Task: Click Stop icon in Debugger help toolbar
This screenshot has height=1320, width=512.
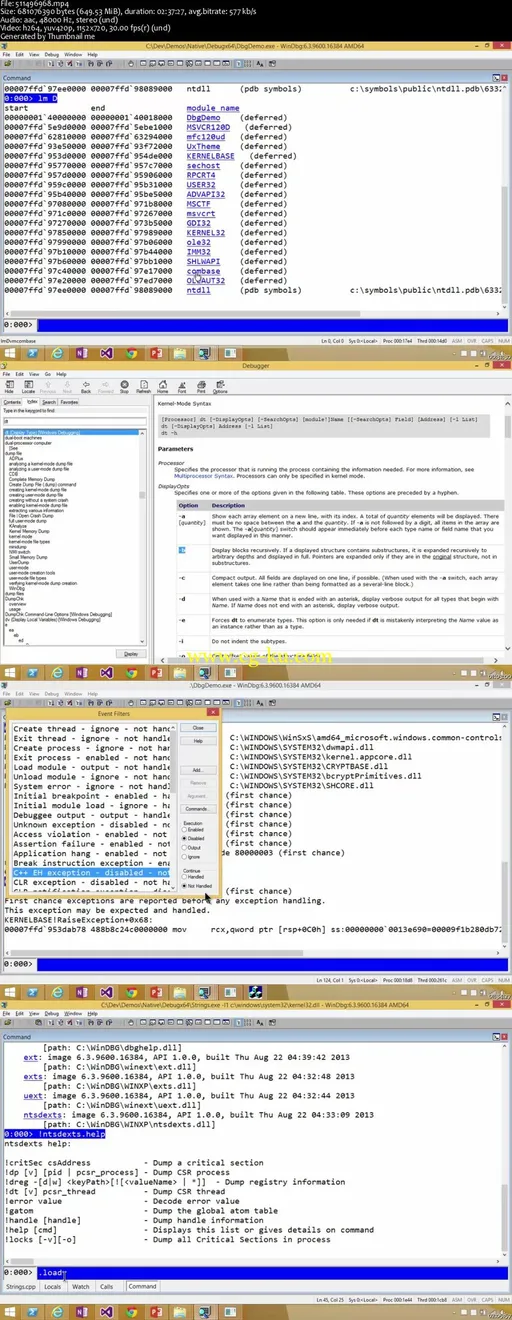Action: click(x=124, y=386)
